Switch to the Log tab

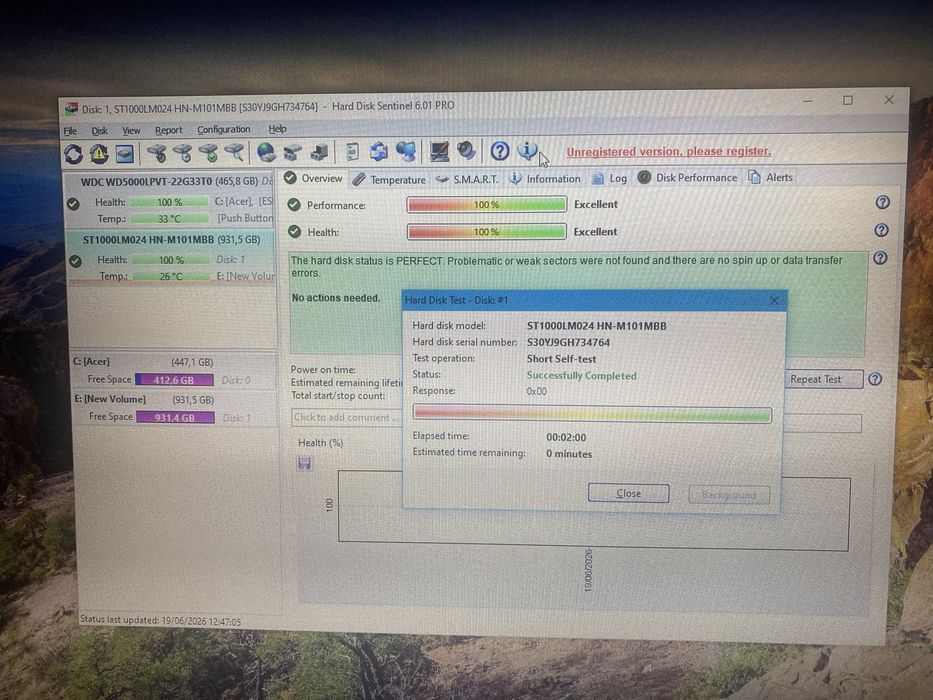click(x=609, y=178)
